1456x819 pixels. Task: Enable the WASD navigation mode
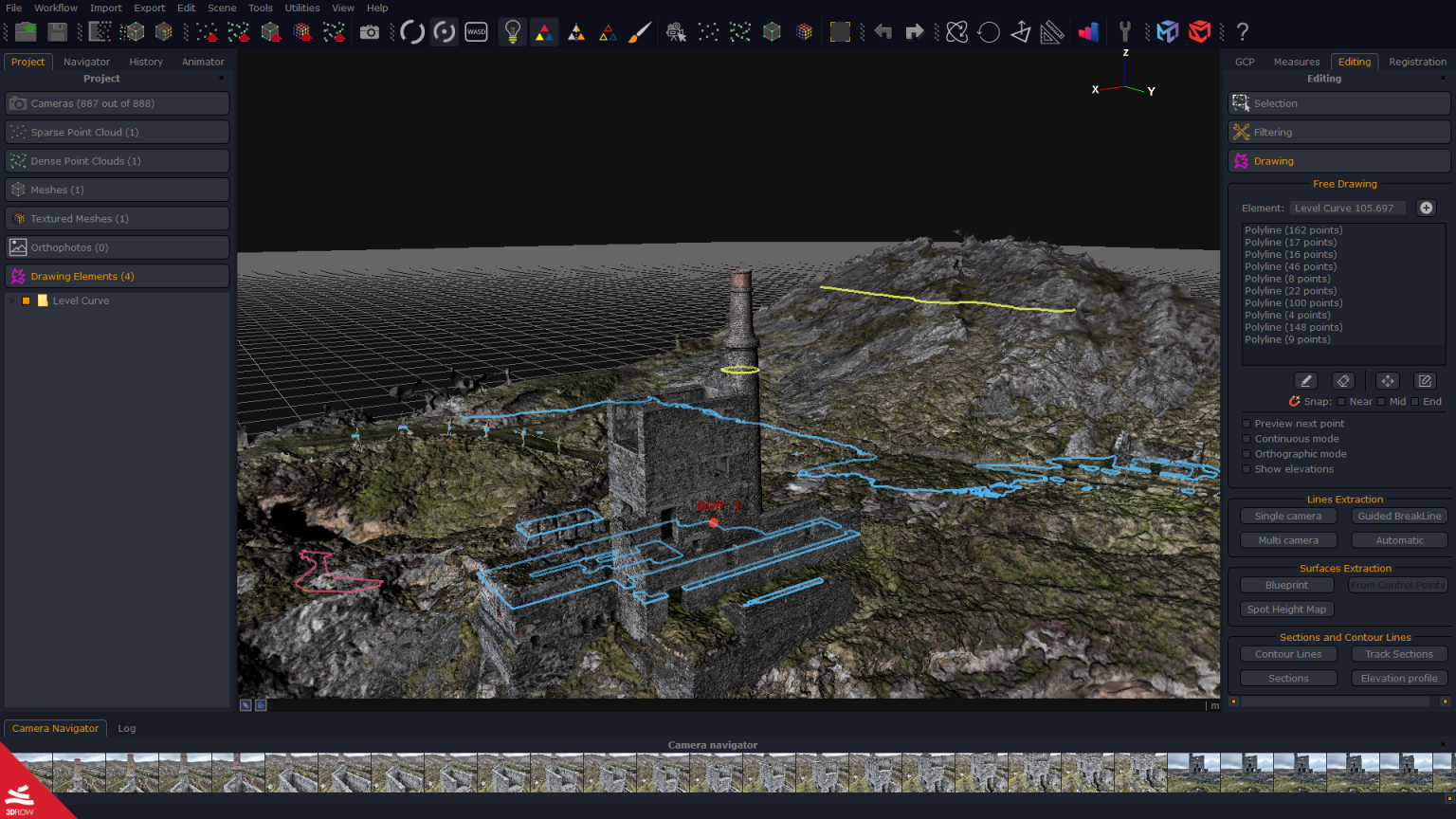point(476,31)
